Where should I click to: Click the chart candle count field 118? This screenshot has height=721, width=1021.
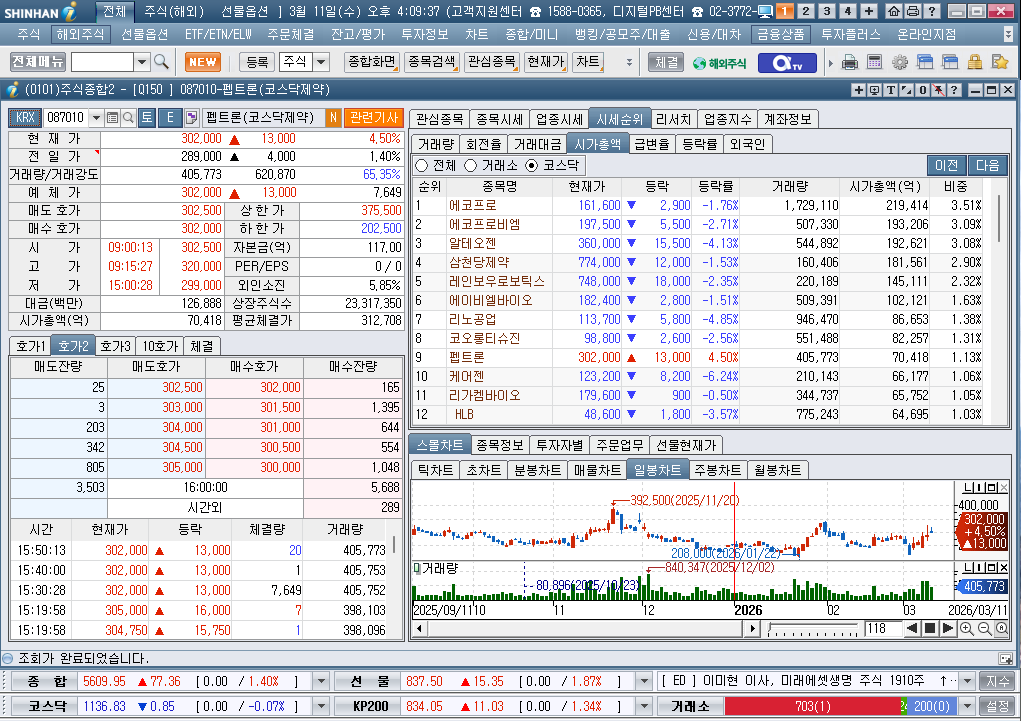pos(882,629)
